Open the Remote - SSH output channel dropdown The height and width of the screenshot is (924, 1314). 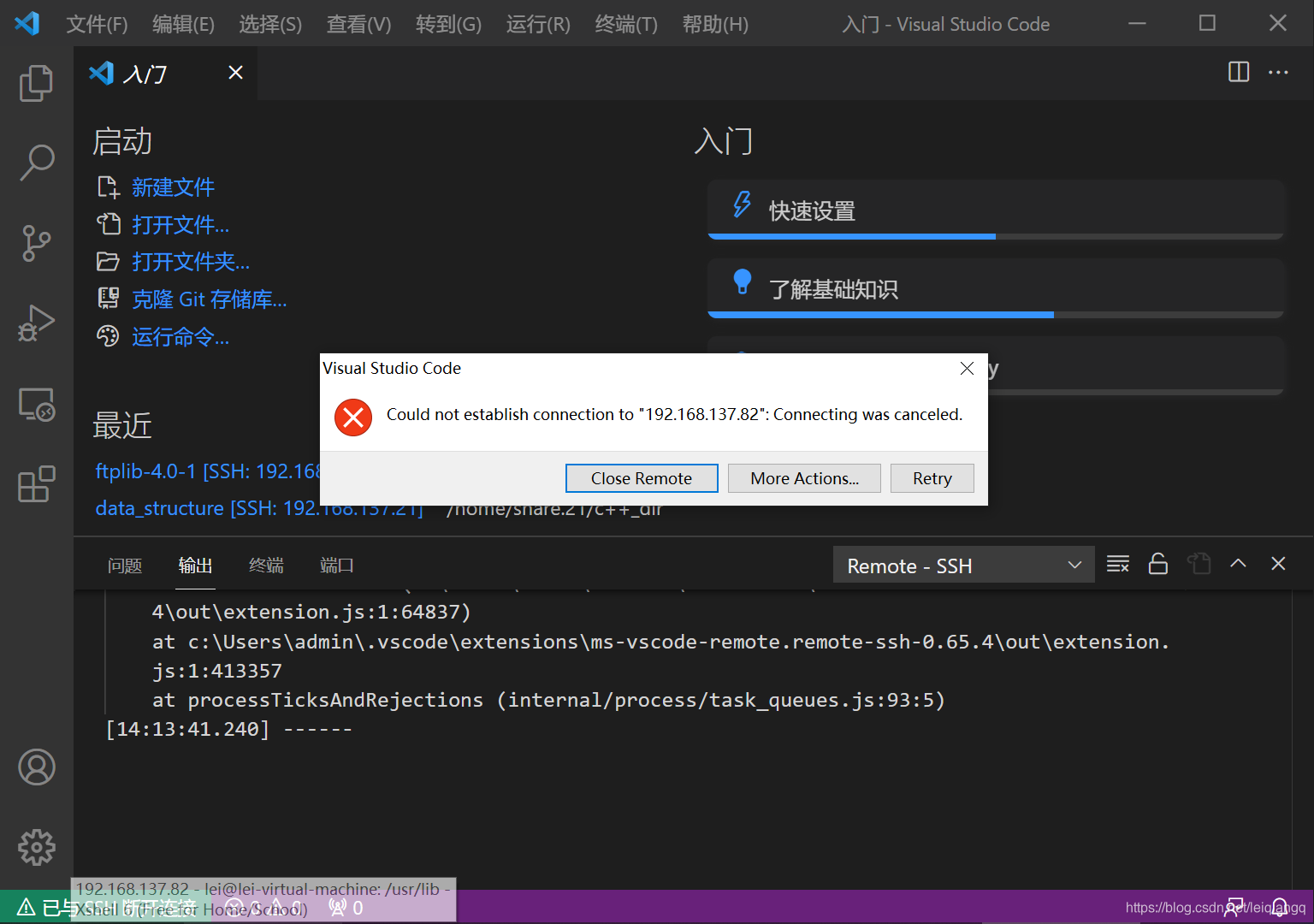962,565
